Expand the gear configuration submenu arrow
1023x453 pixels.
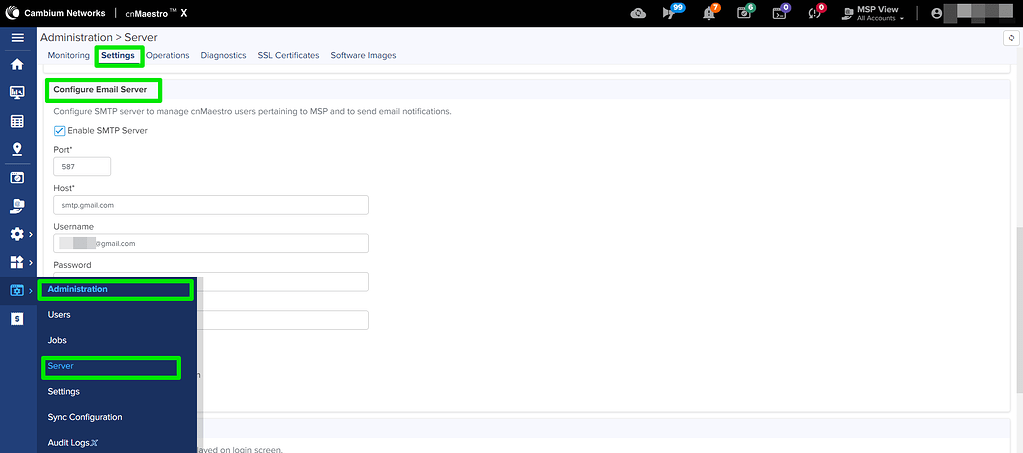(31, 234)
